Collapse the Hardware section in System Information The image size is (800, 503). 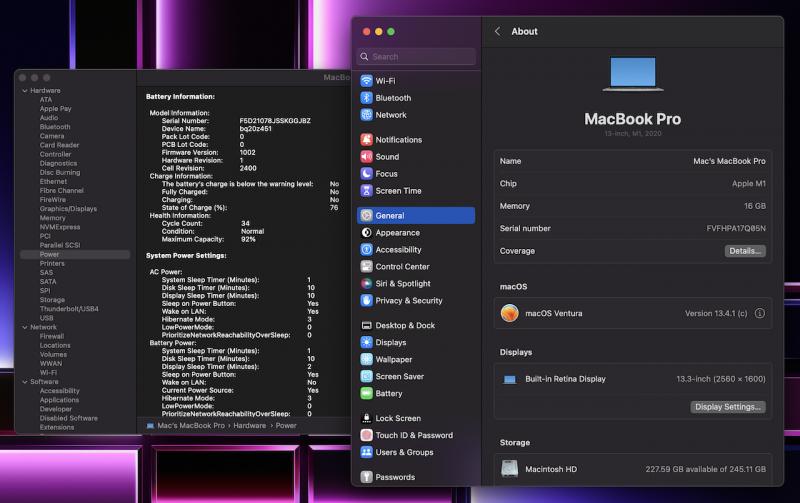[25, 90]
